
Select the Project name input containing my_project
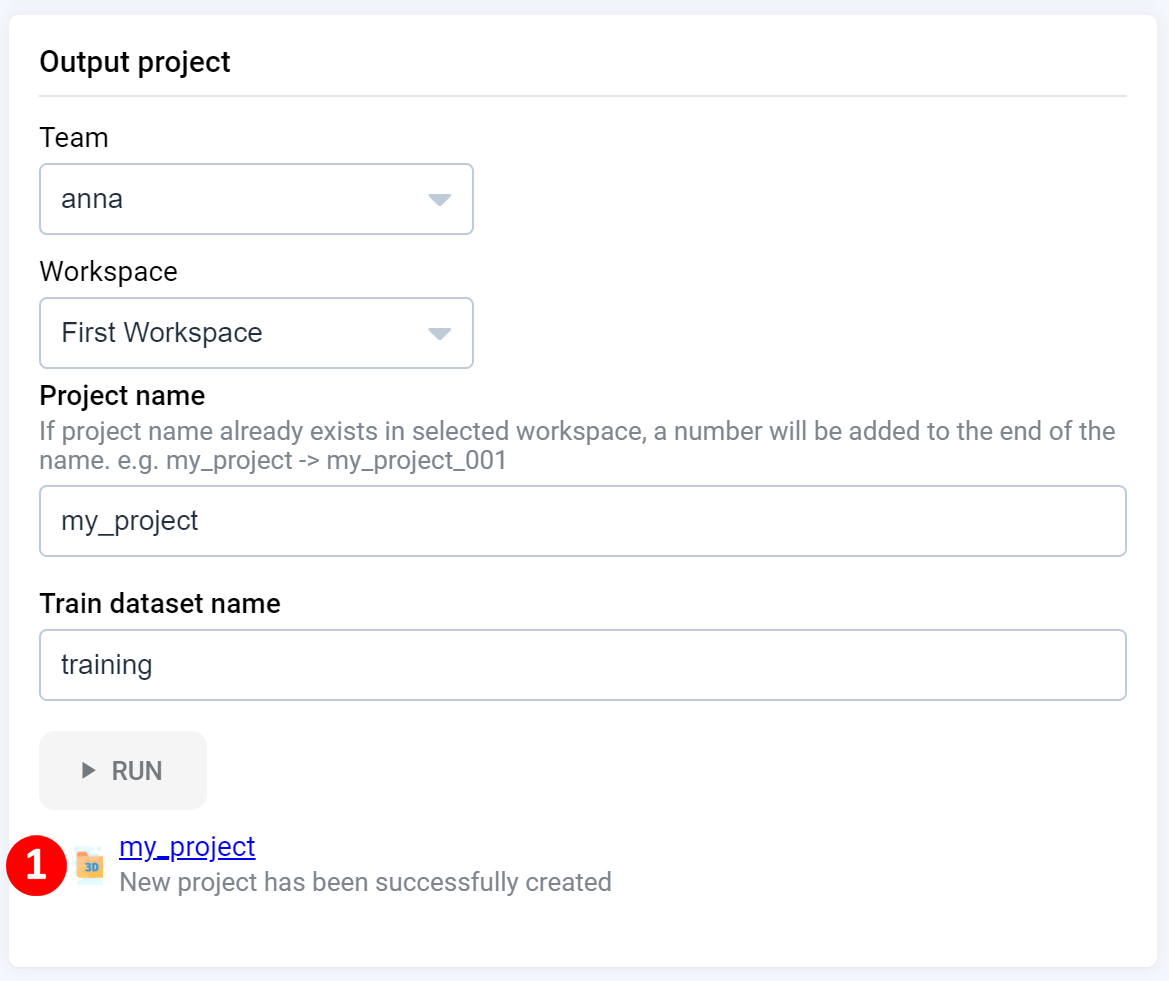[583, 521]
